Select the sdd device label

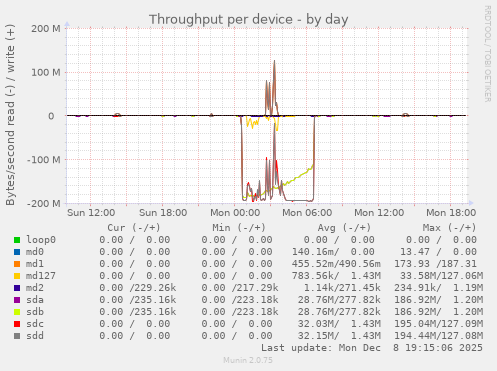pos(35,336)
